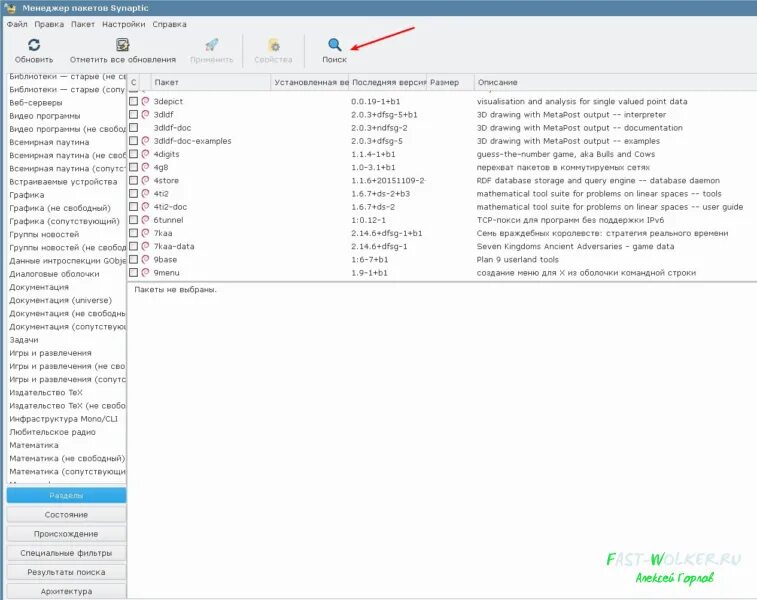Switch to the Состояние filter

(67, 515)
